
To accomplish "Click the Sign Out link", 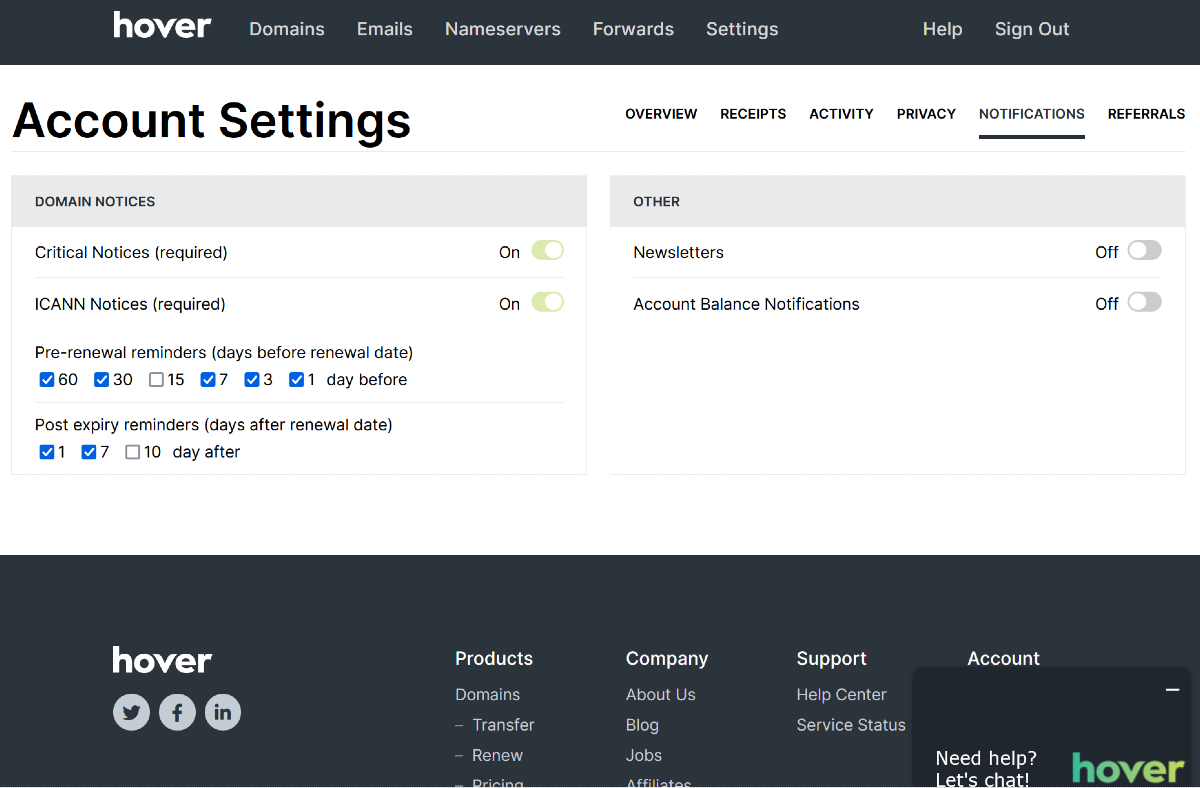I will tap(1032, 29).
